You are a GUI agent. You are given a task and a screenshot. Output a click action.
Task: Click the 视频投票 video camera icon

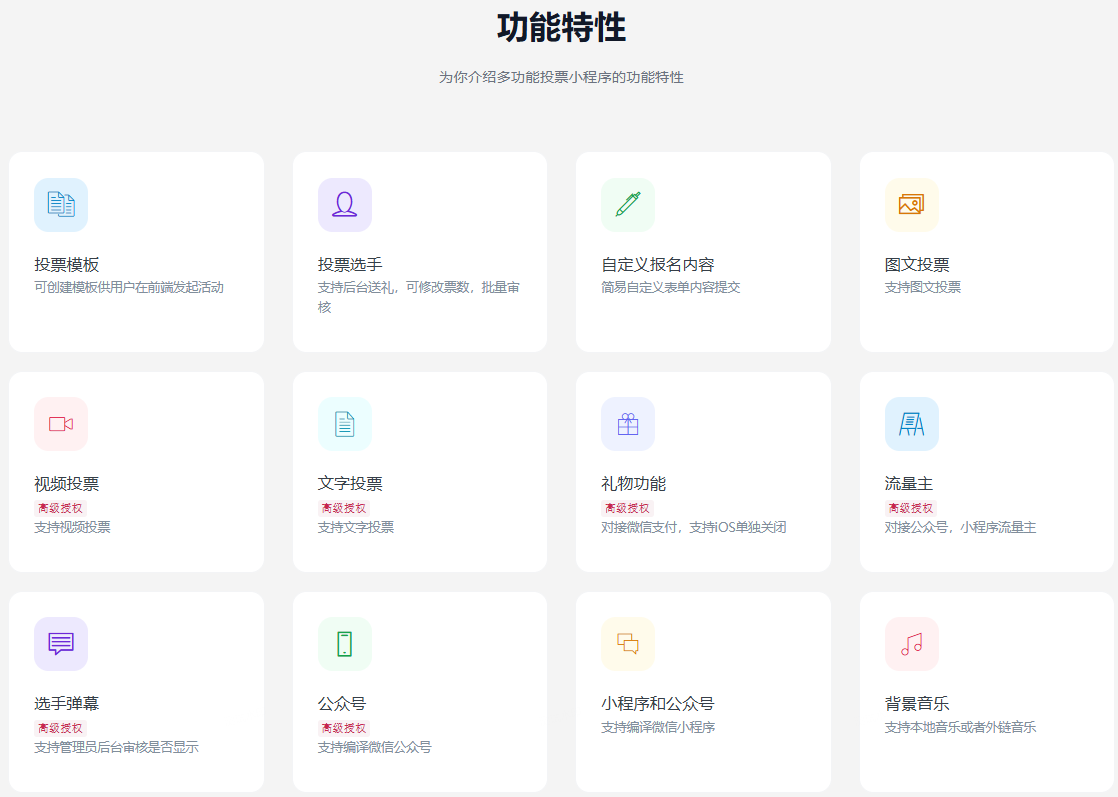61,424
